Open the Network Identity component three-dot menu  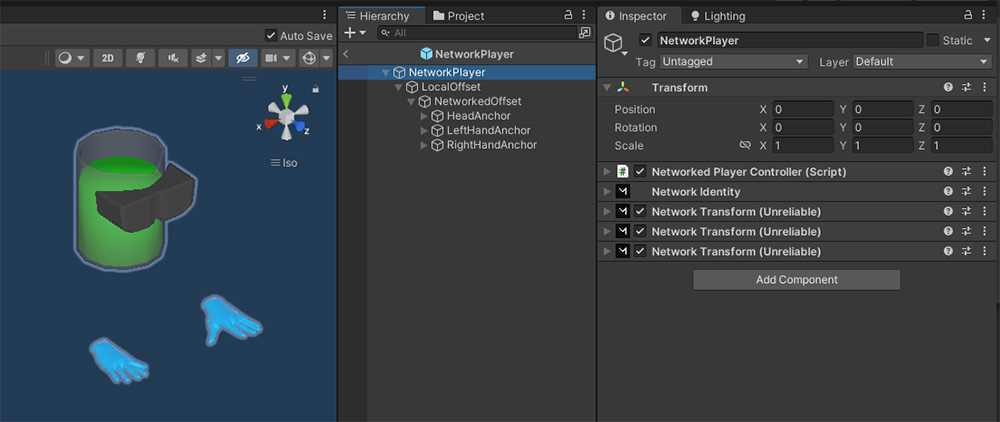point(984,191)
